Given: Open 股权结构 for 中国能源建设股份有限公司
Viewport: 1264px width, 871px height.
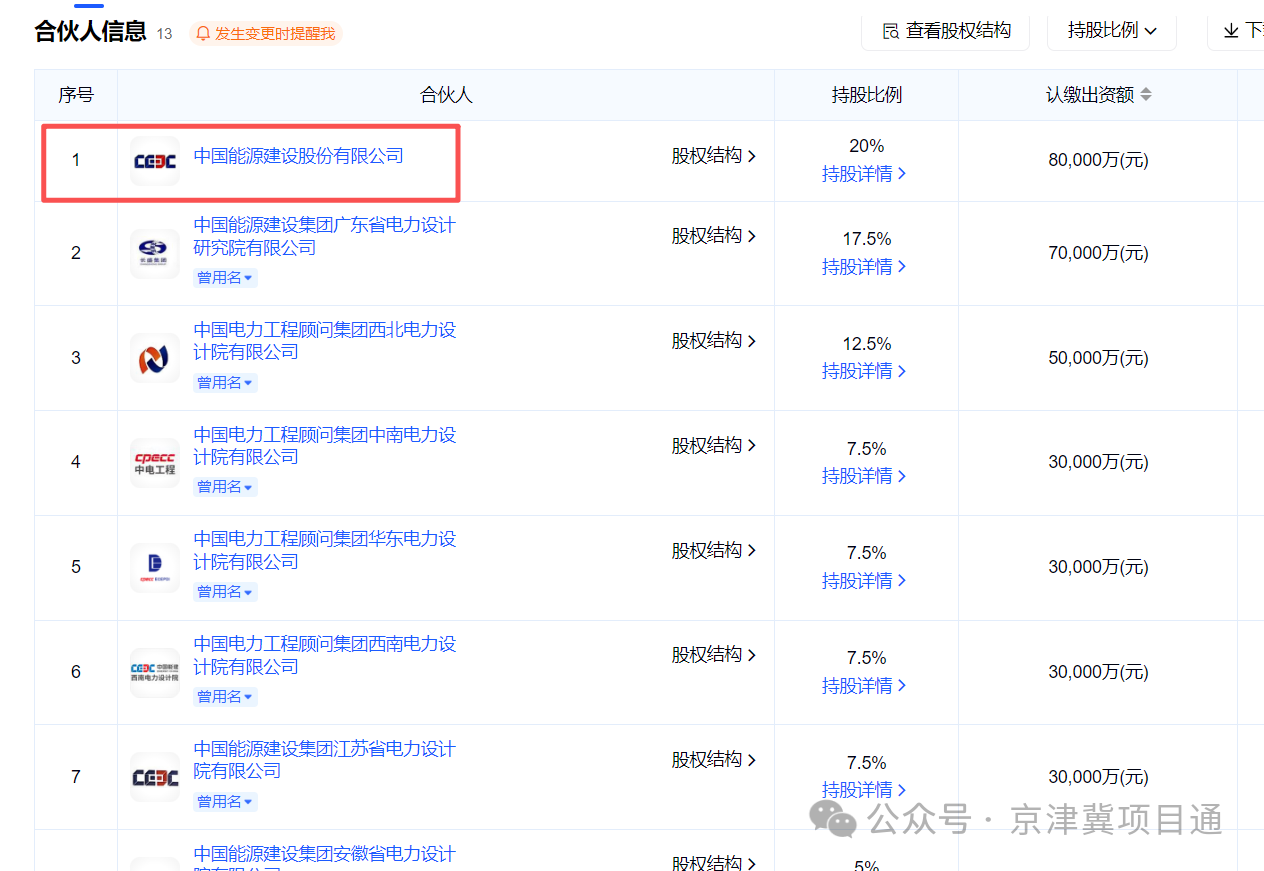Looking at the screenshot, I should pos(714,156).
